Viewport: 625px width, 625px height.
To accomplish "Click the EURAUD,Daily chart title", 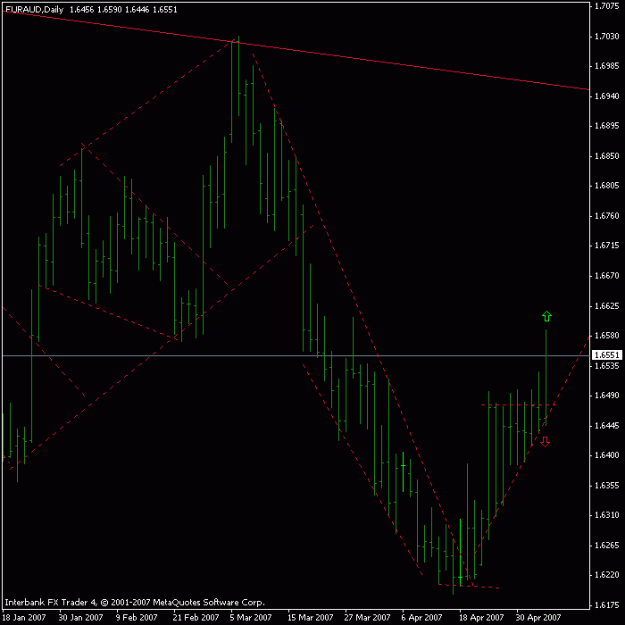I will click(x=34, y=10).
